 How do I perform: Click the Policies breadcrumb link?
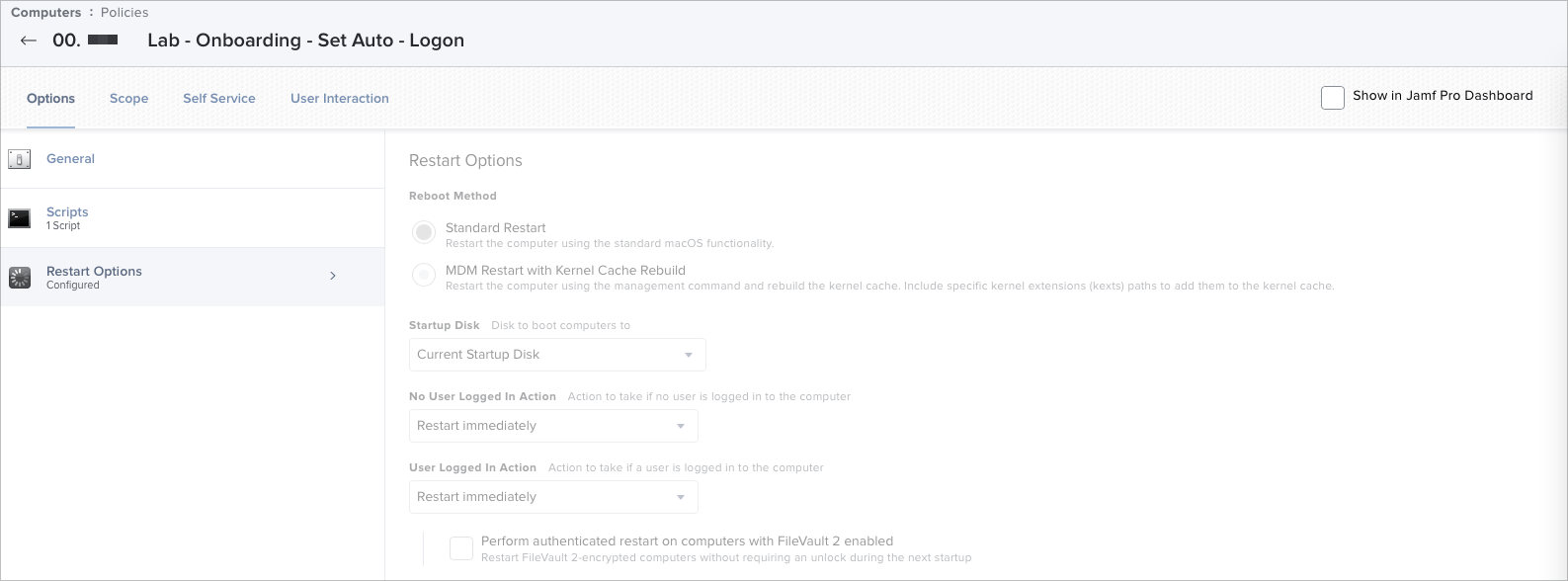pos(124,13)
